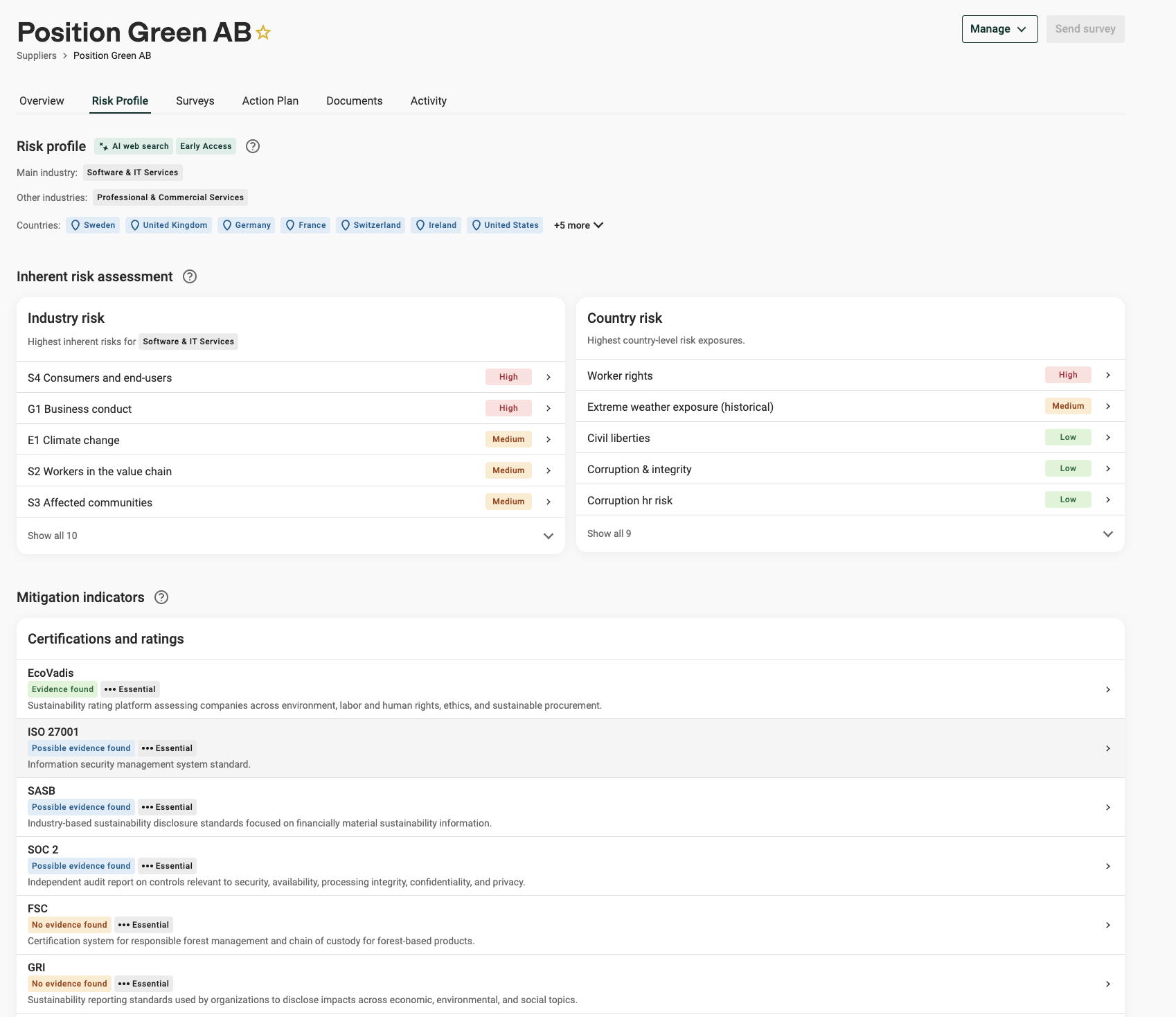Viewport: 1176px width, 1017px height.
Task: Navigate to Suppliers breadcrumb link
Action: coord(37,55)
